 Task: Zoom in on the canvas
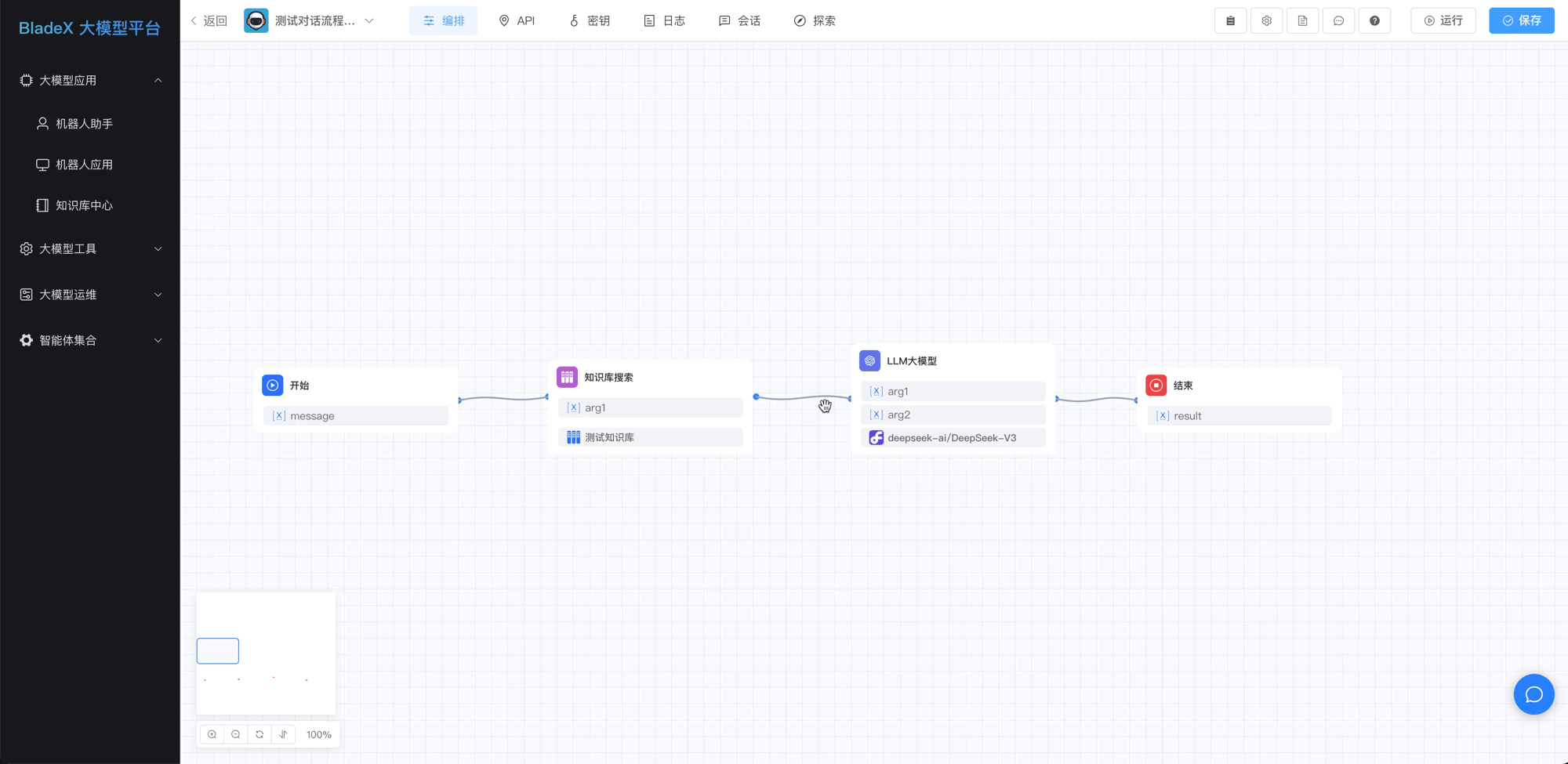click(x=212, y=734)
